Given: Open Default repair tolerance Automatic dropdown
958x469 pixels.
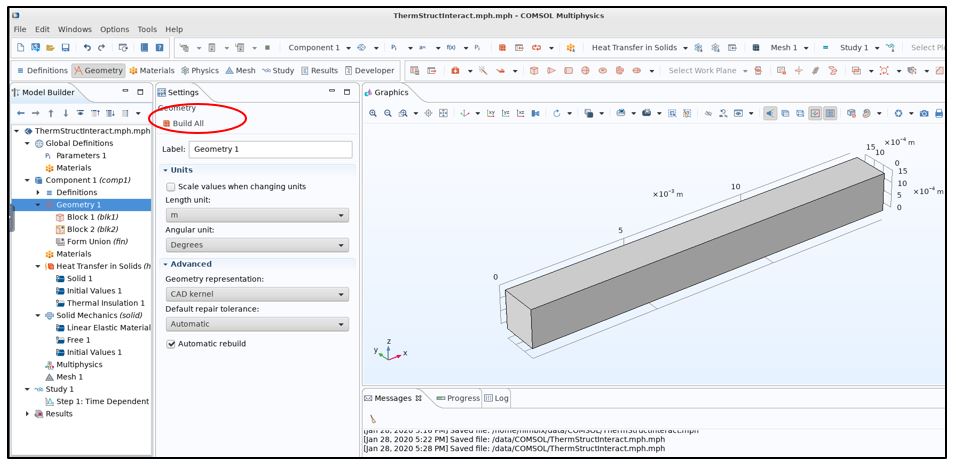Looking at the screenshot, I should pos(257,324).
